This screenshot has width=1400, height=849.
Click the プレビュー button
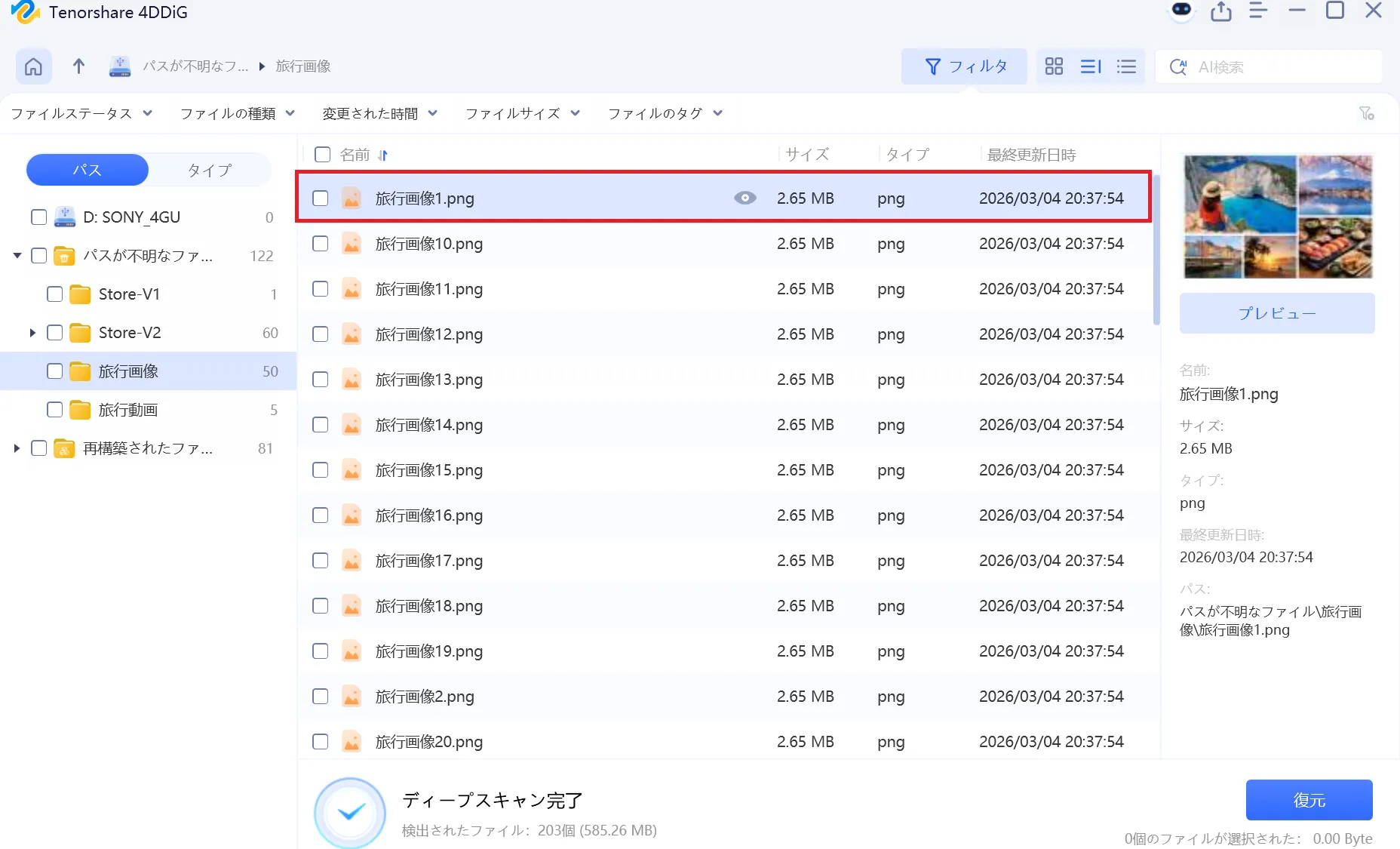click(x=1277, y=312)
